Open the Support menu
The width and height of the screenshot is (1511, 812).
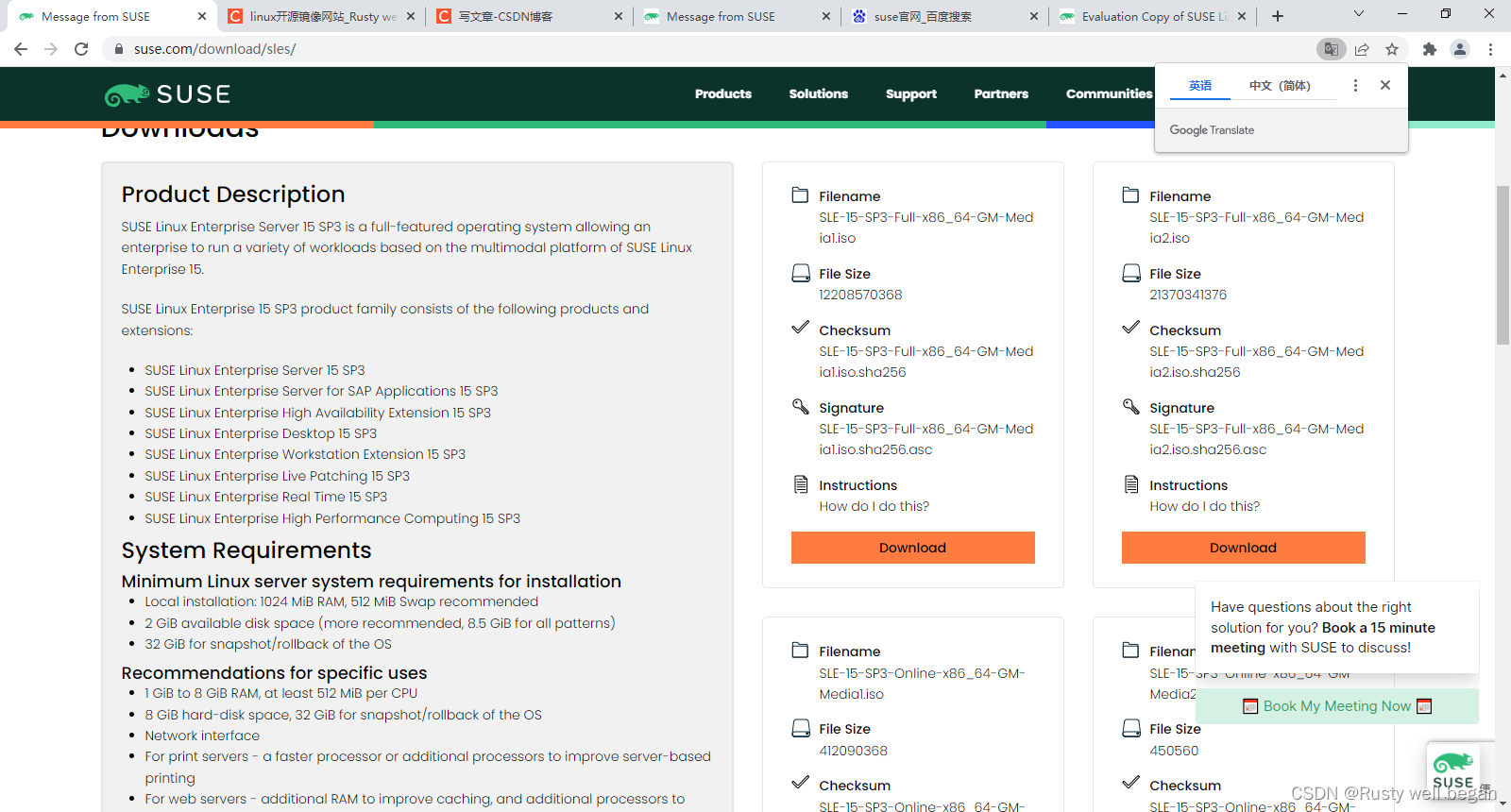click(911, 93)
